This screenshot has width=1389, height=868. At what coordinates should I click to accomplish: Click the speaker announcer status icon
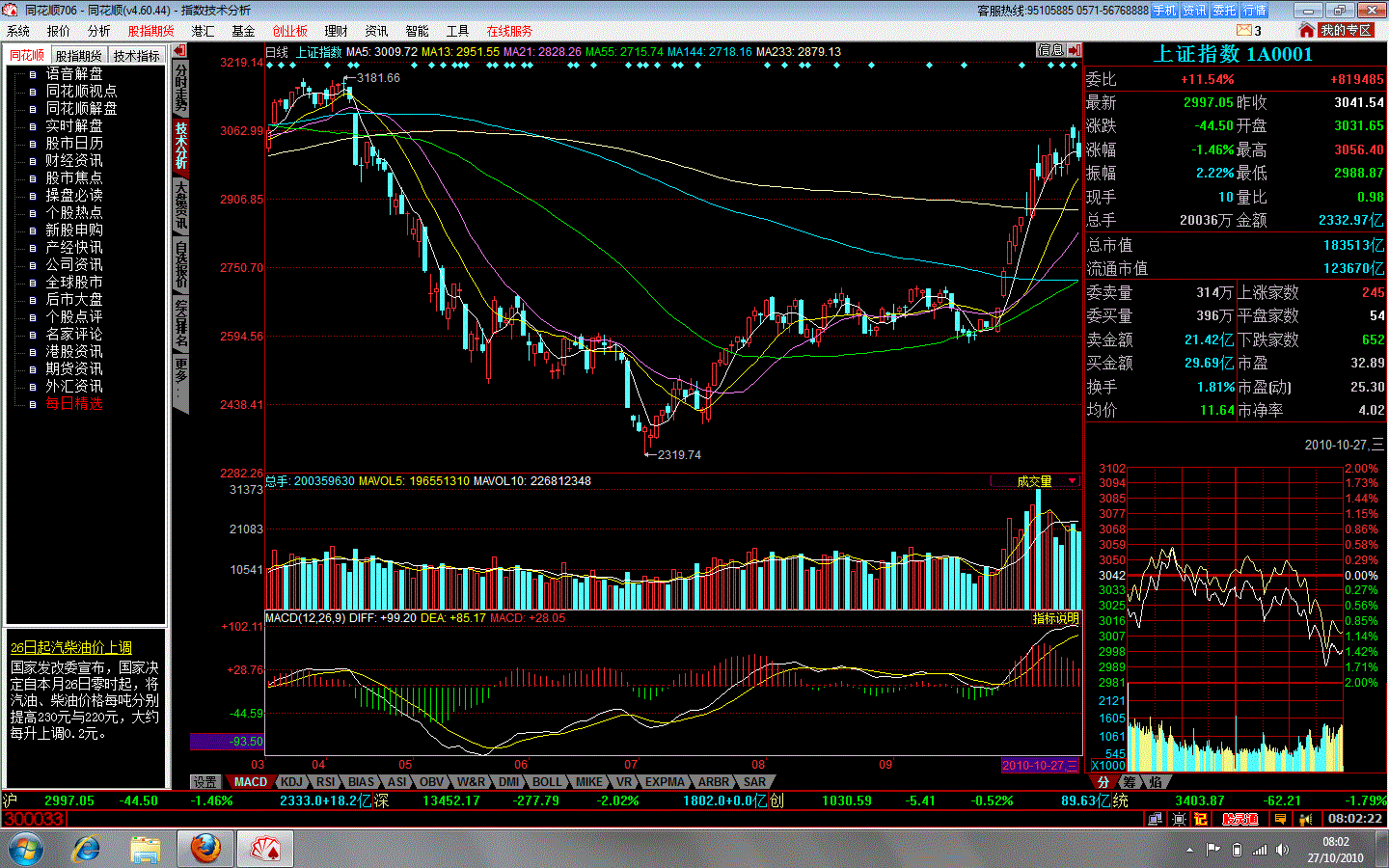pyautogui.click(x=1305, y=819)
